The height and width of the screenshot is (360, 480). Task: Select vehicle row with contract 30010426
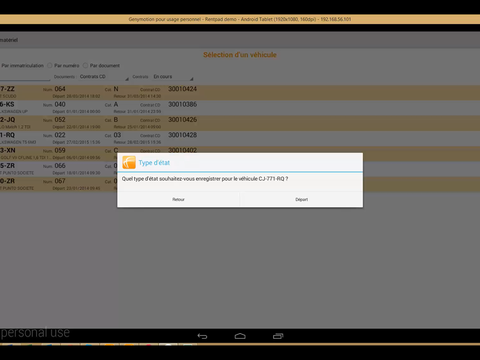coord(240,123)
